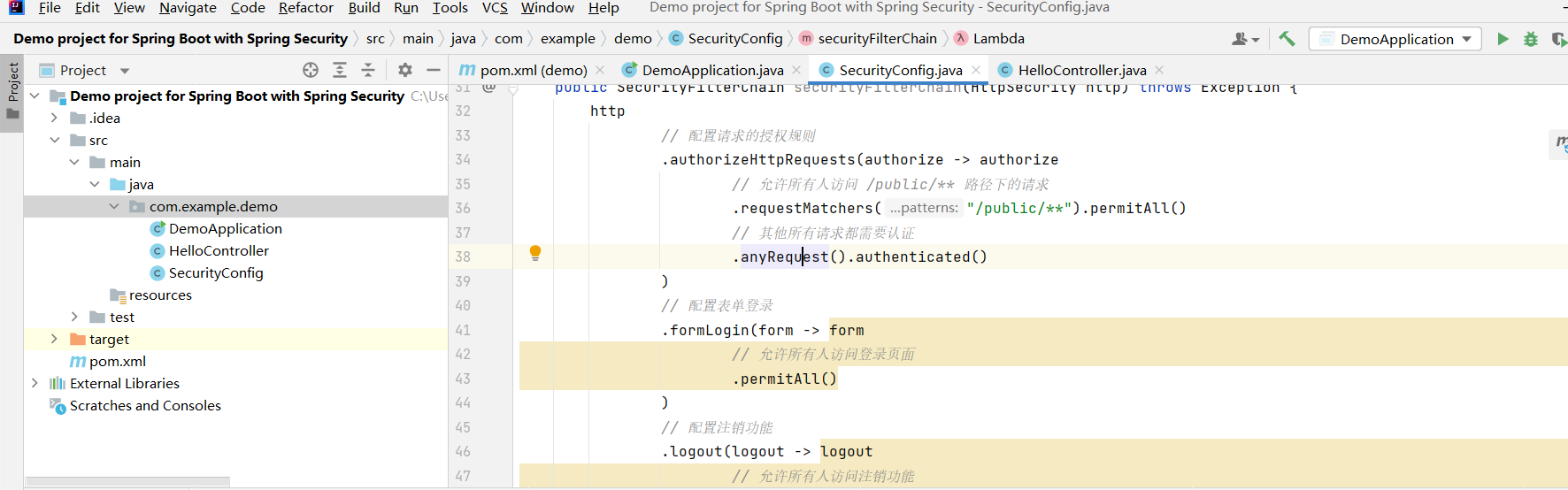Collapse the java folder
This screenshot has width=1568, height=490.
coord(95,184)
